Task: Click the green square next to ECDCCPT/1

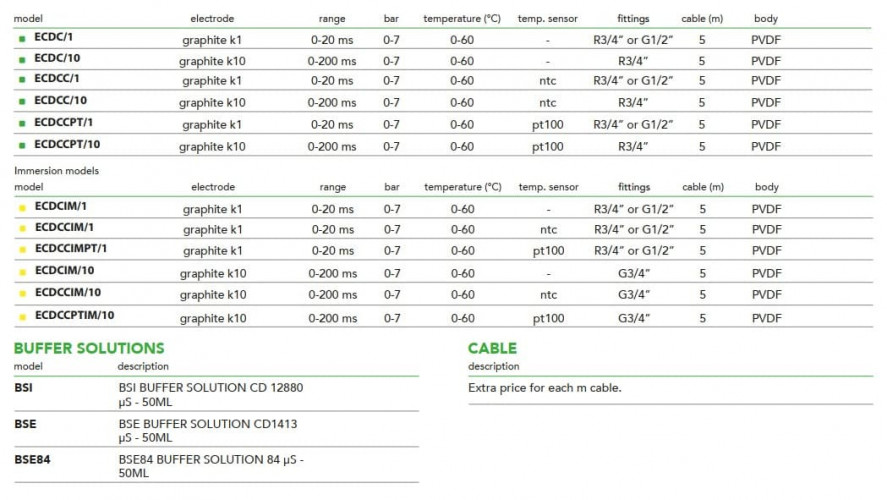Action: (x=22, y=123)
